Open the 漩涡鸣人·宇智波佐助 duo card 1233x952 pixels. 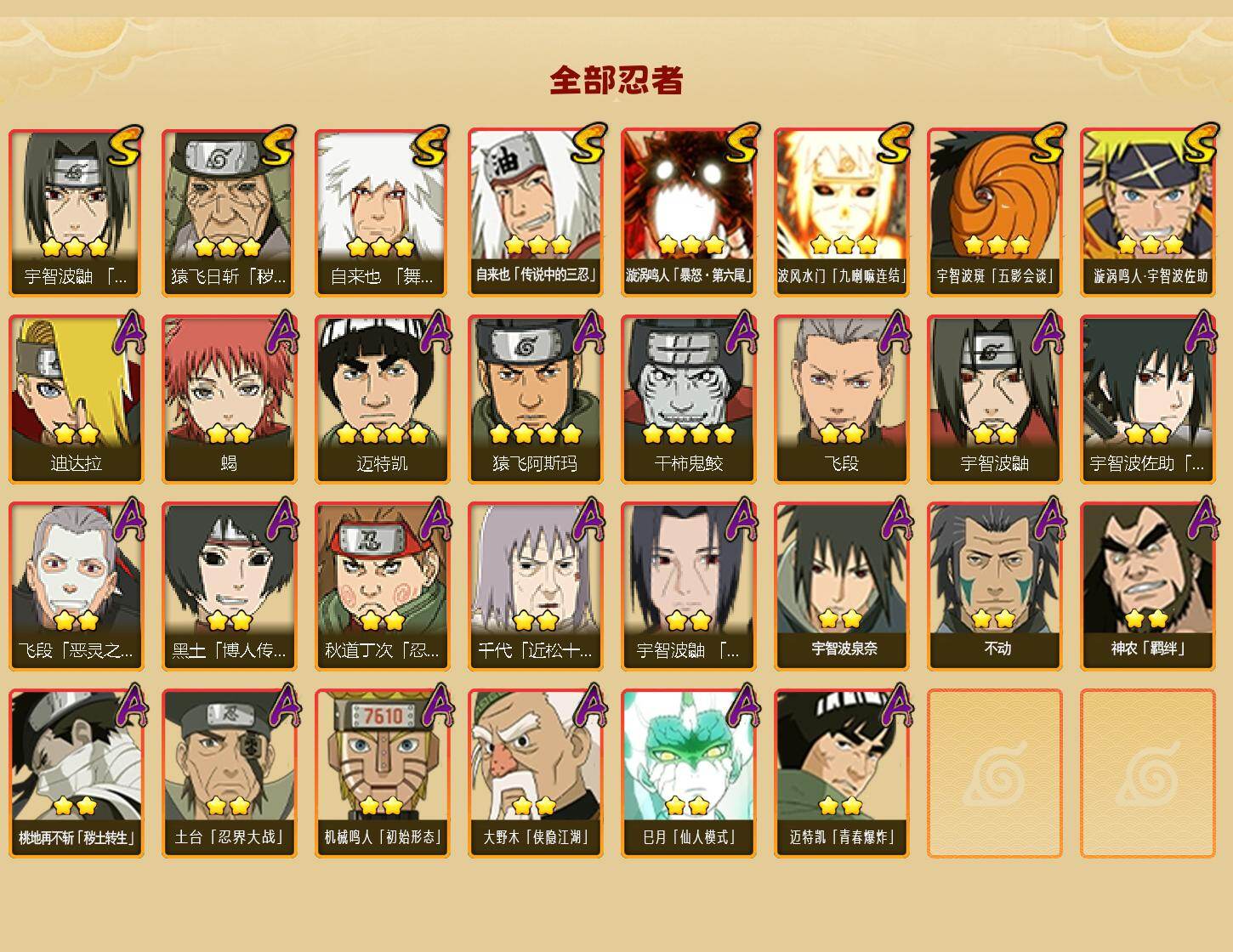(x=1148, y=212)
